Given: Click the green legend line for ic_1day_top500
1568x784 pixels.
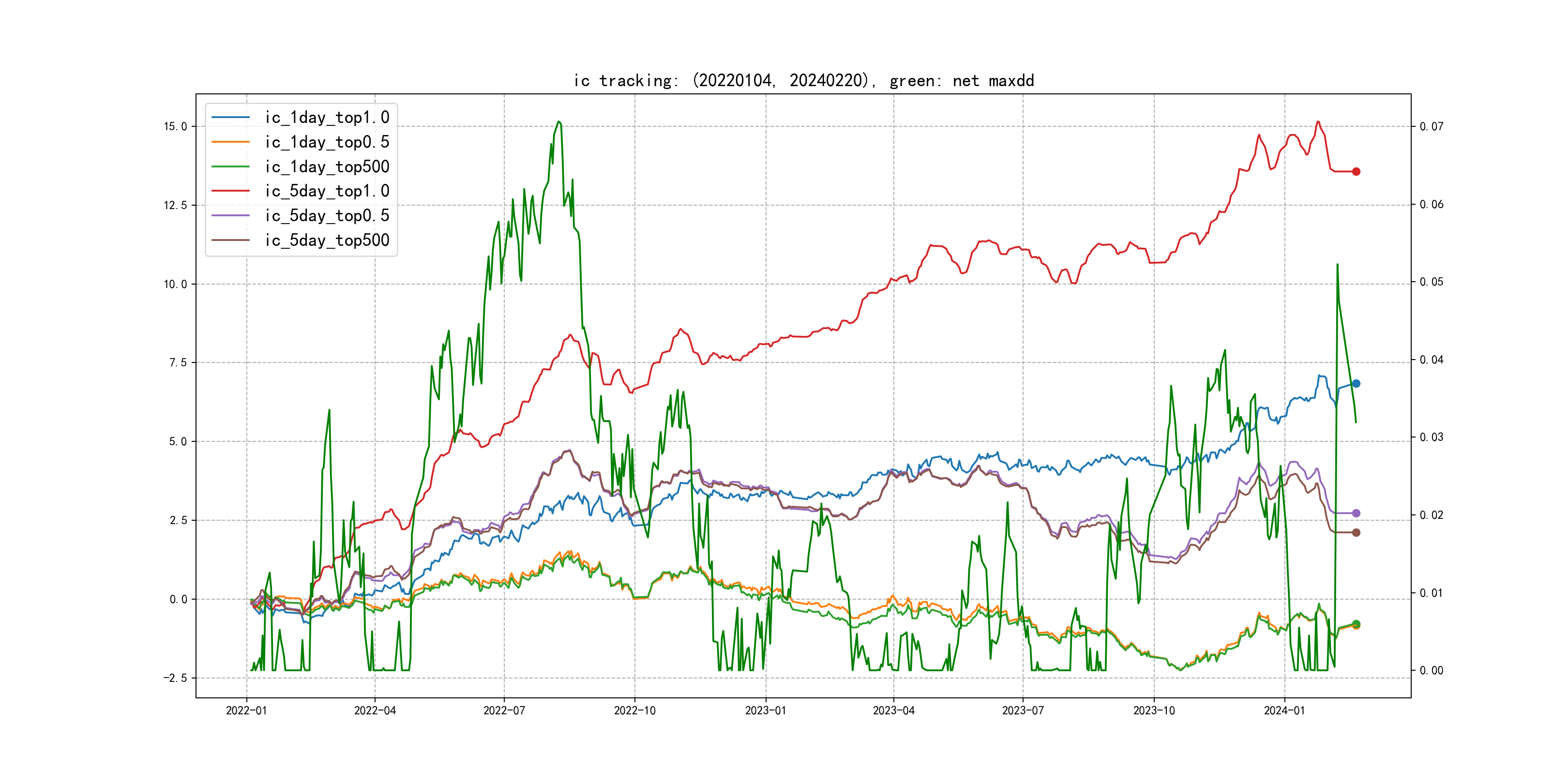Looking at the screenshot, I should point(230,166).
